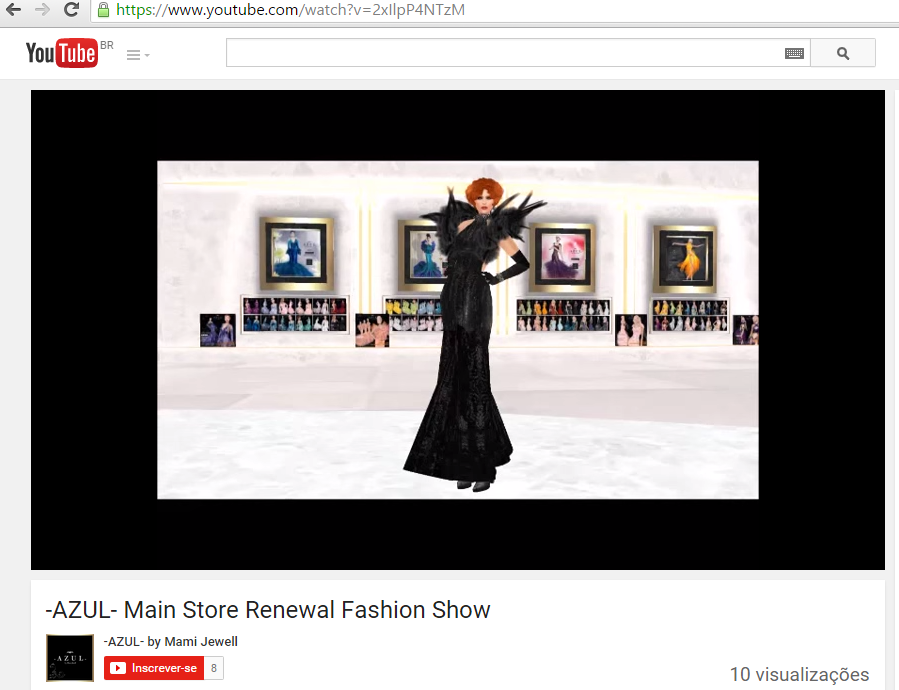Open the on-screen keyboard icon
Viewport: 899px width, 690px height.
pos(794,54)
